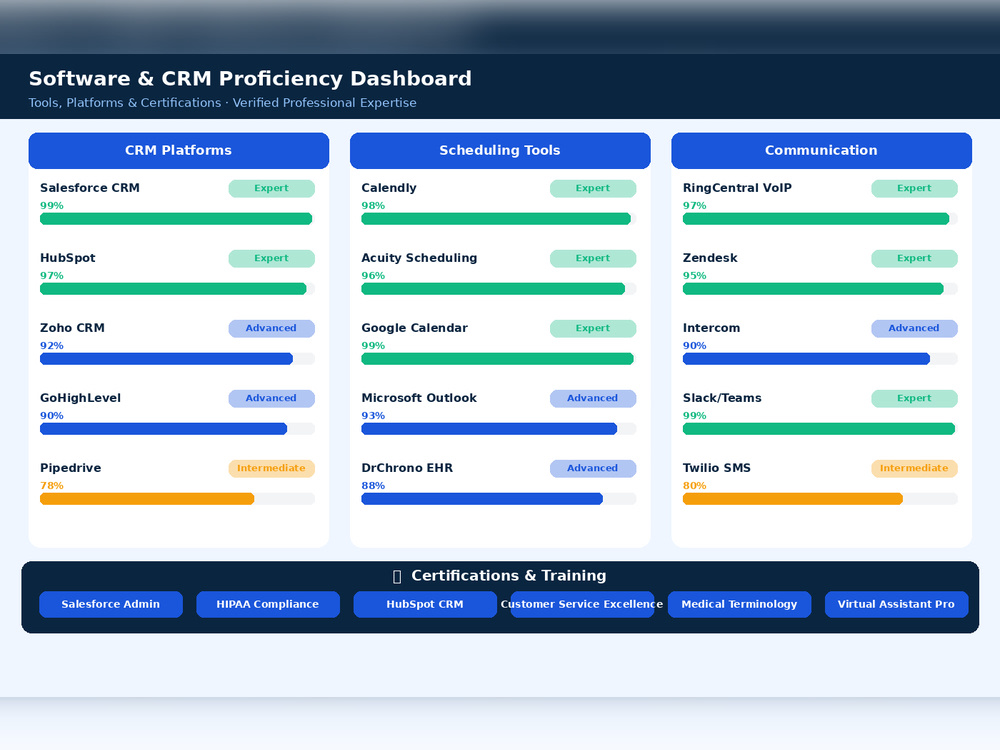The image size is (1000, 750).
Task: Select the Communication column header
Action: (x=821, y=151)
